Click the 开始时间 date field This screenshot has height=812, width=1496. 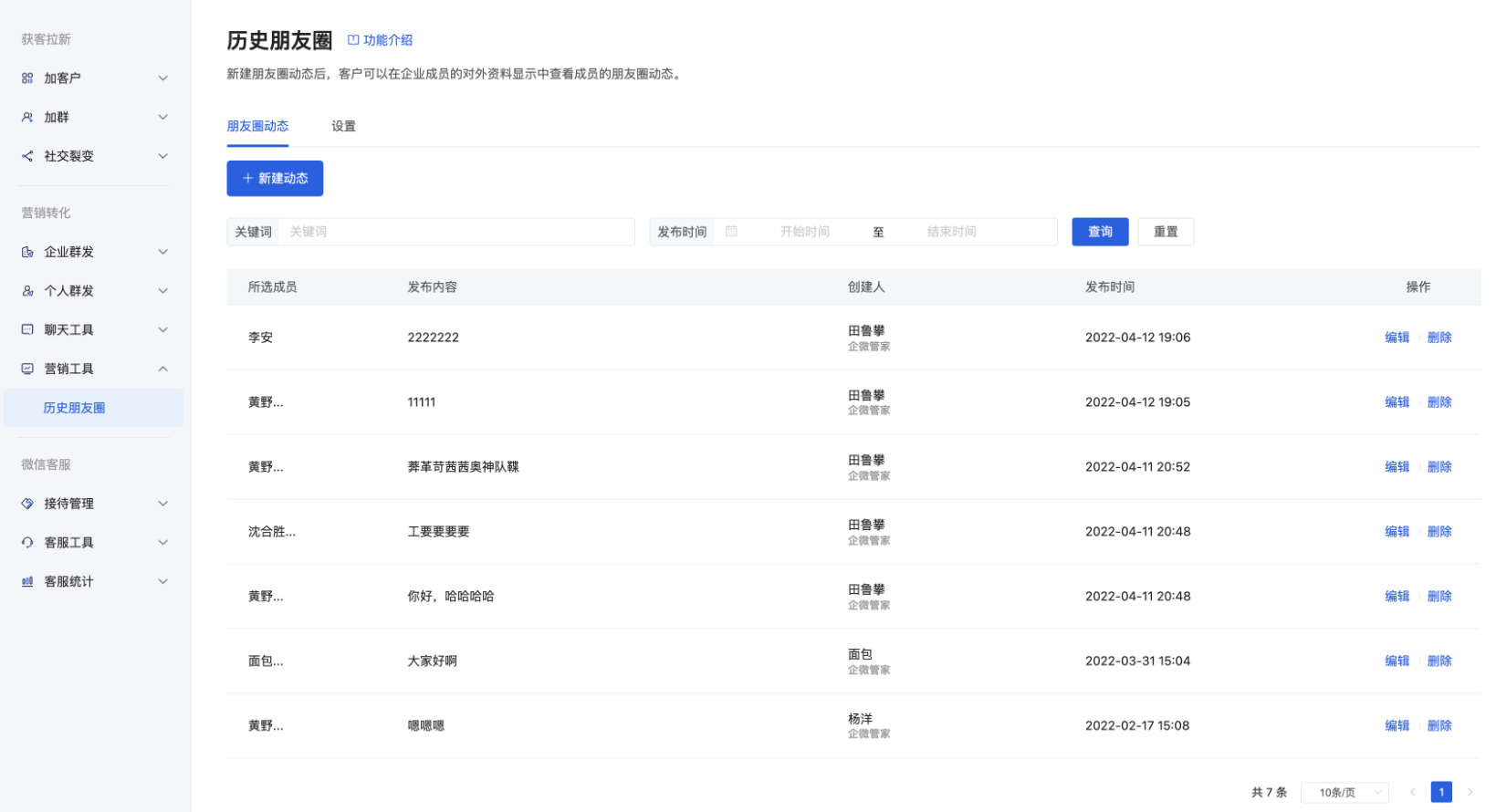804,232
